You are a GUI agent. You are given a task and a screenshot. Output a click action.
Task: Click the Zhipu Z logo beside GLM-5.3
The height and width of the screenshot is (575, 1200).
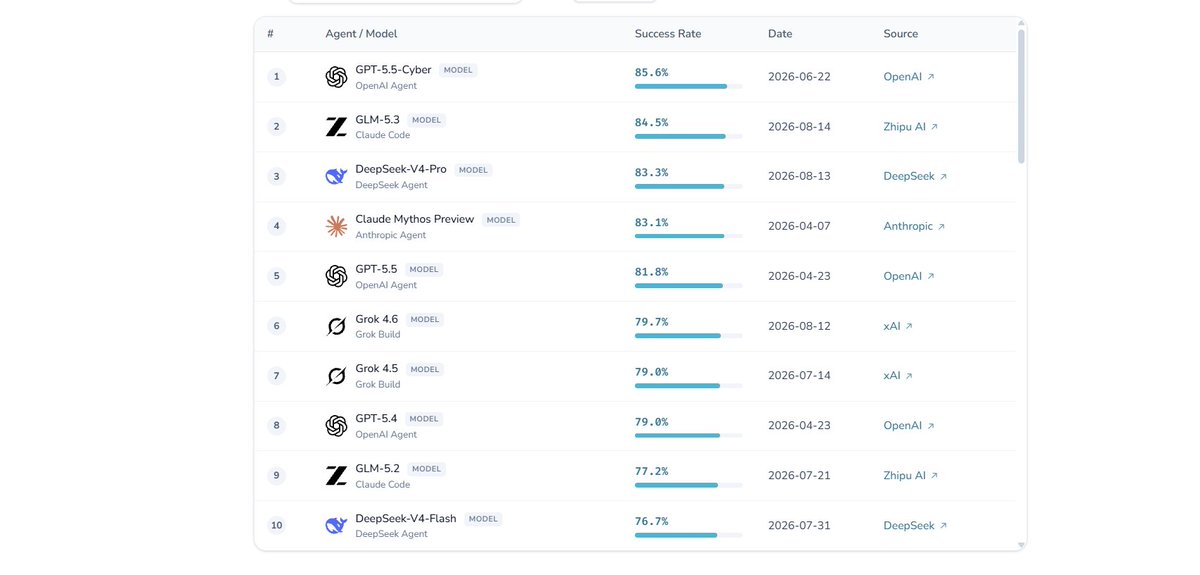pyautogui.click(x=336, y=127)
